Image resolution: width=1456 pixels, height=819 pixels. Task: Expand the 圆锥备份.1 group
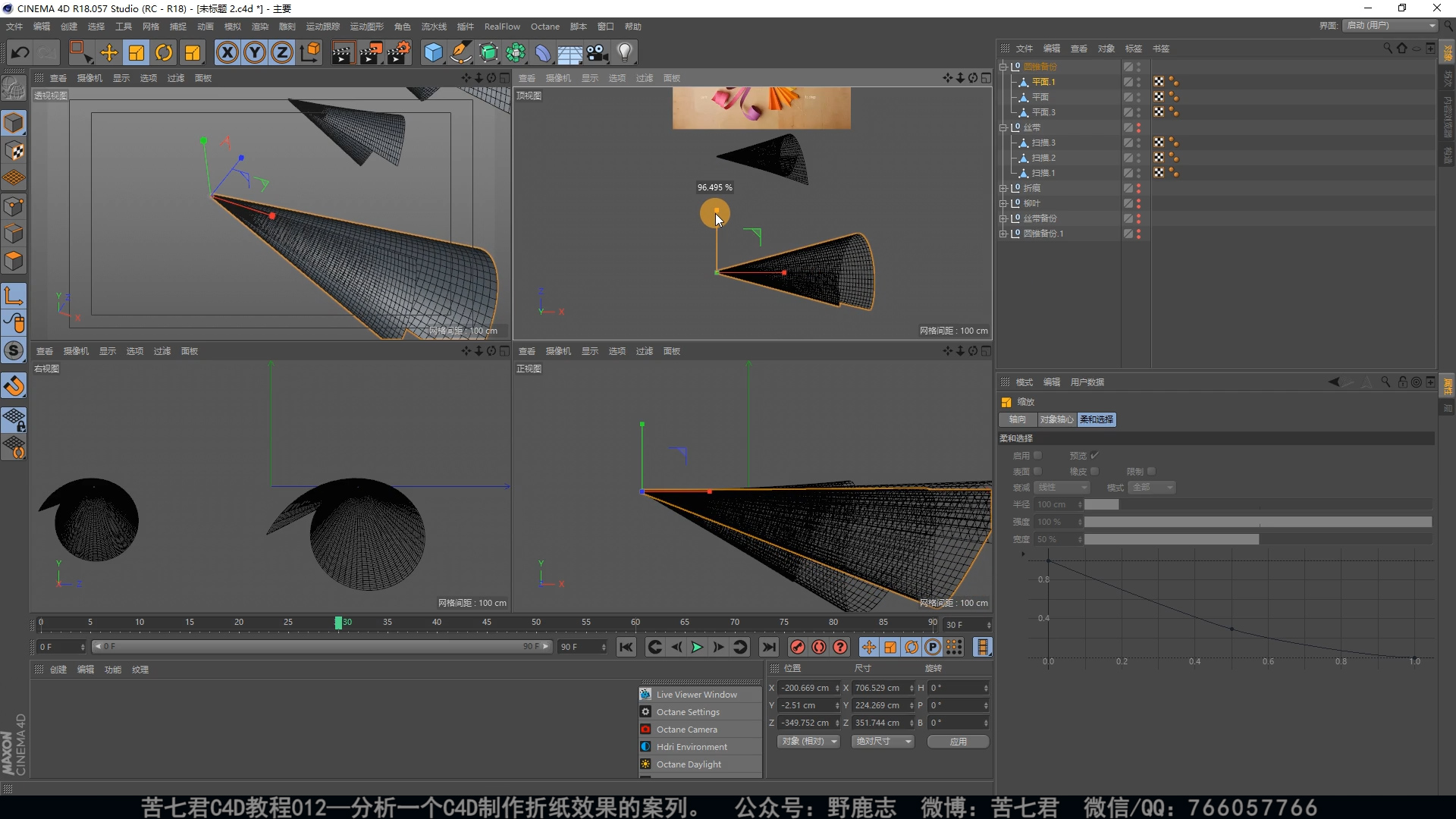pyautogui.click(x=1003, y=234)
